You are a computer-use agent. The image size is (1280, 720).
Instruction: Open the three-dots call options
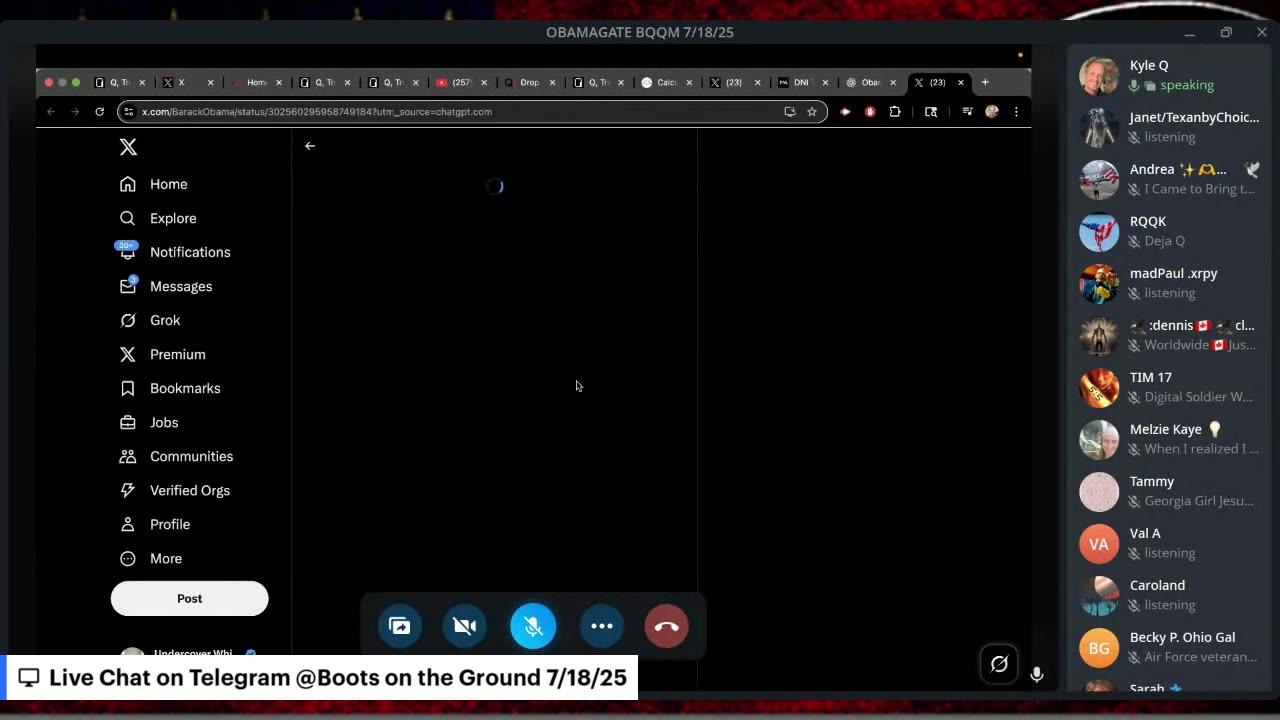coord(601,626)
